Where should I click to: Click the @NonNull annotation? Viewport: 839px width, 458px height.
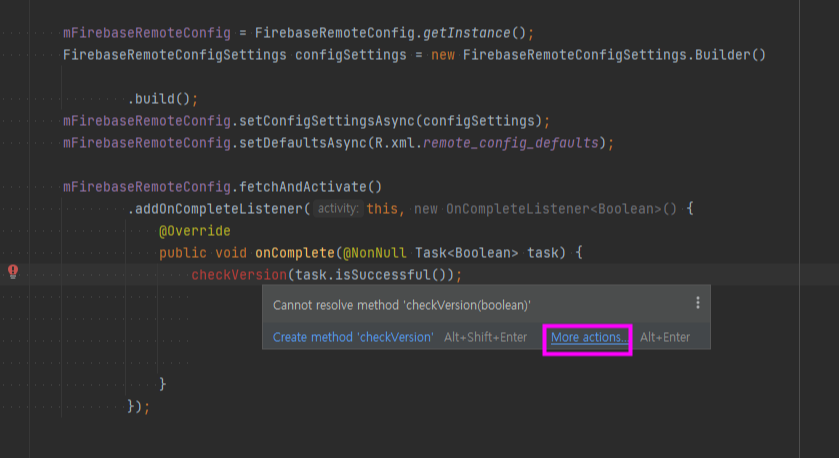click(x=375, y=253)
